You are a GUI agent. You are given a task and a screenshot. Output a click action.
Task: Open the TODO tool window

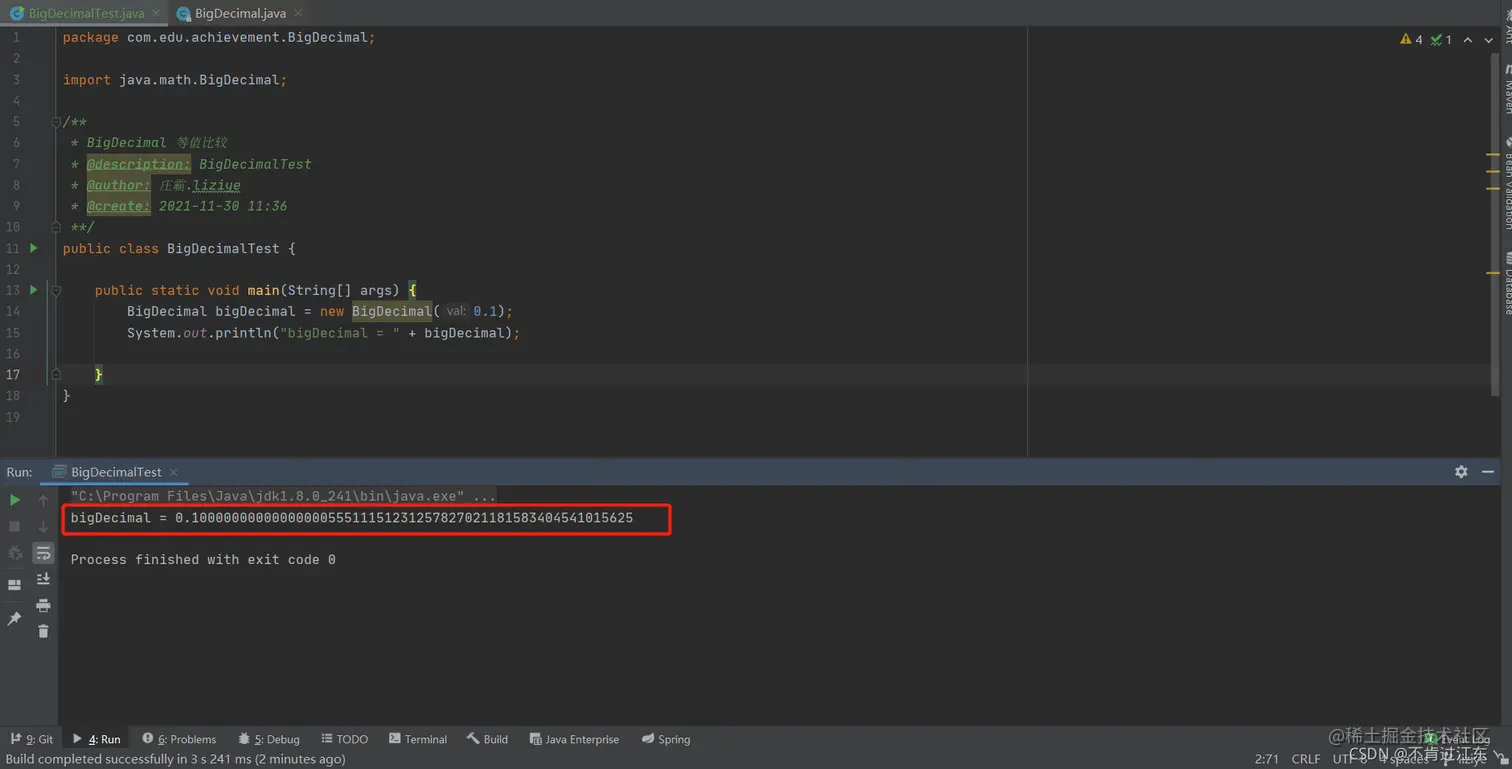[x=345, y=739]
